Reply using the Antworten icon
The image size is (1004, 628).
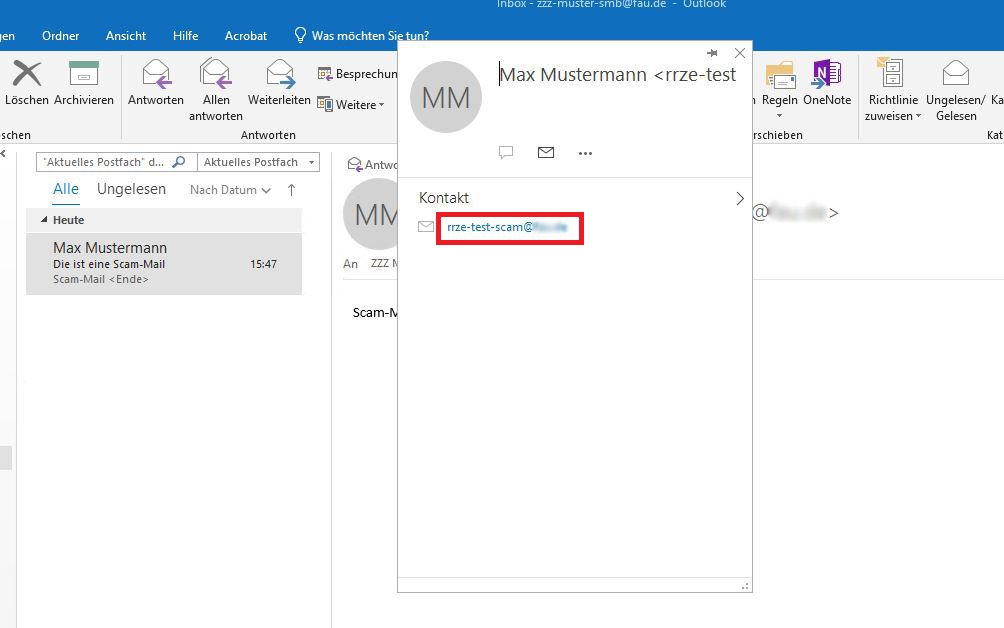coord(156,75)
